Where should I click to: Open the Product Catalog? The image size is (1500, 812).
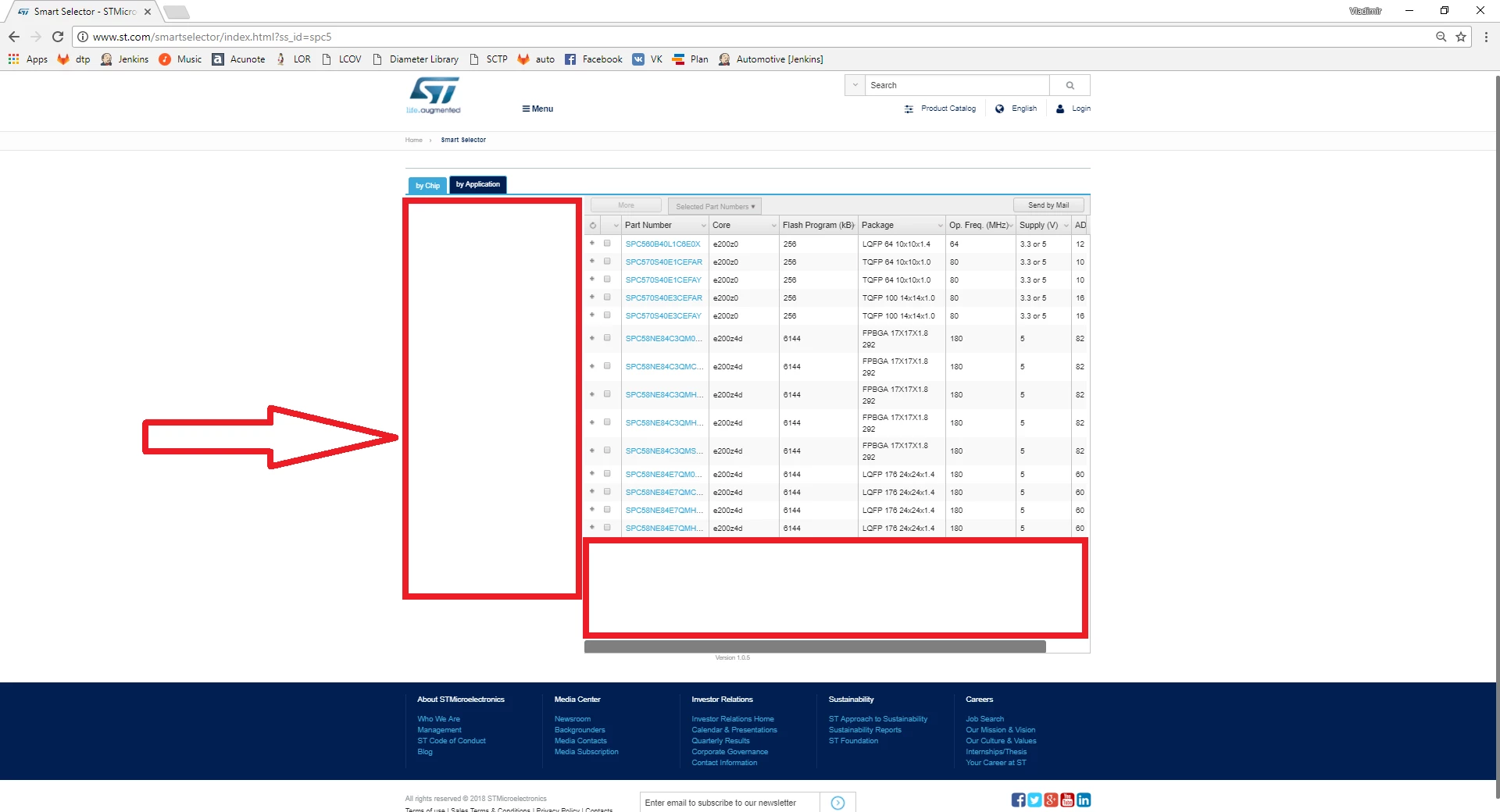coord(940,109)
